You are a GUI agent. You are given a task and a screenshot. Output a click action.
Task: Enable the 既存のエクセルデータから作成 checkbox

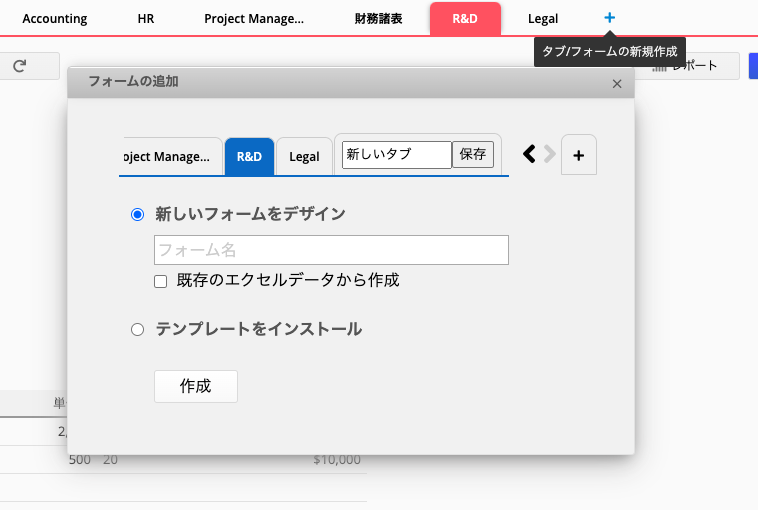[160, 281]
